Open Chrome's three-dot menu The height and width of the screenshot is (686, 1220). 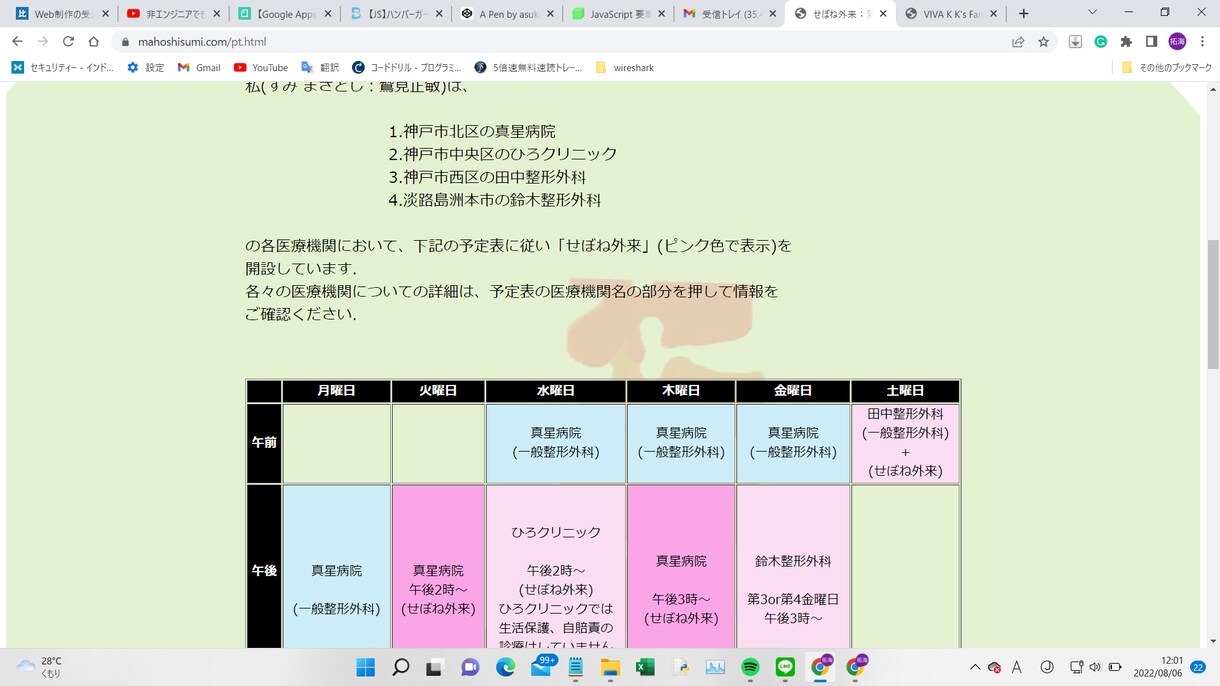[1203, 41]
